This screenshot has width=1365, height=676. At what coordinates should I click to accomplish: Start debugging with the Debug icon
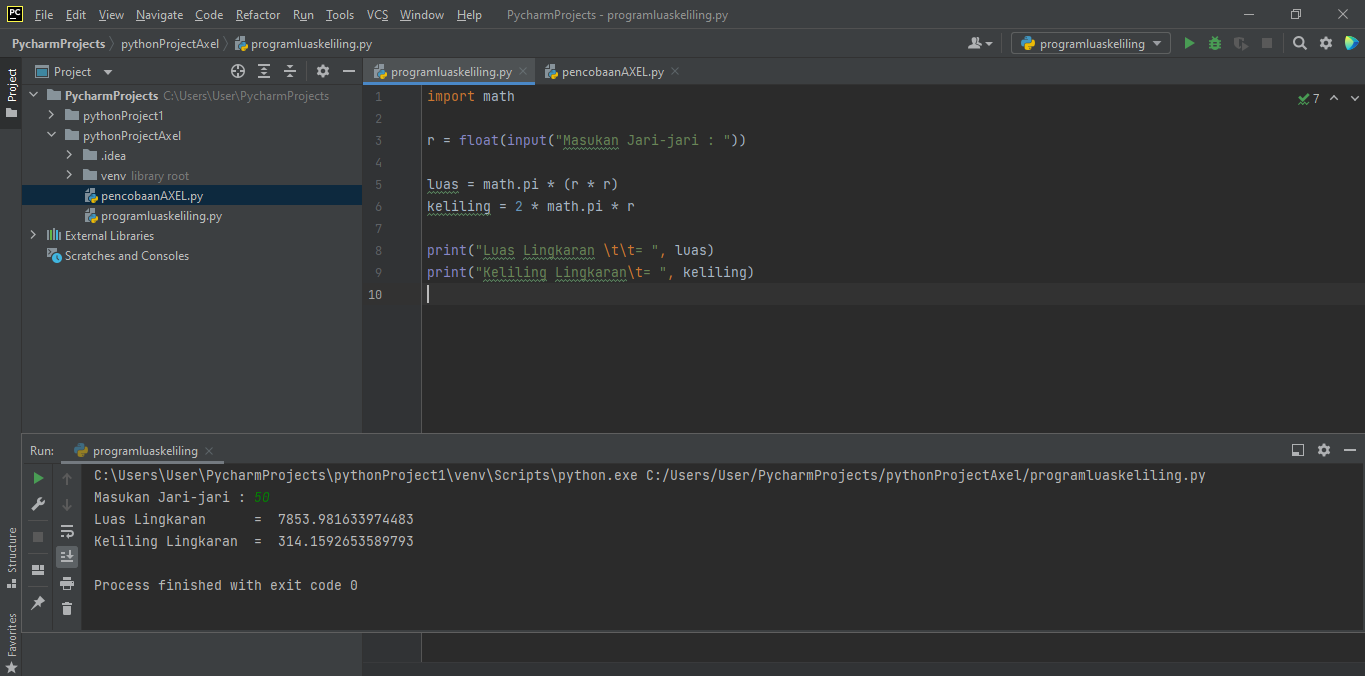point(1213,43)
